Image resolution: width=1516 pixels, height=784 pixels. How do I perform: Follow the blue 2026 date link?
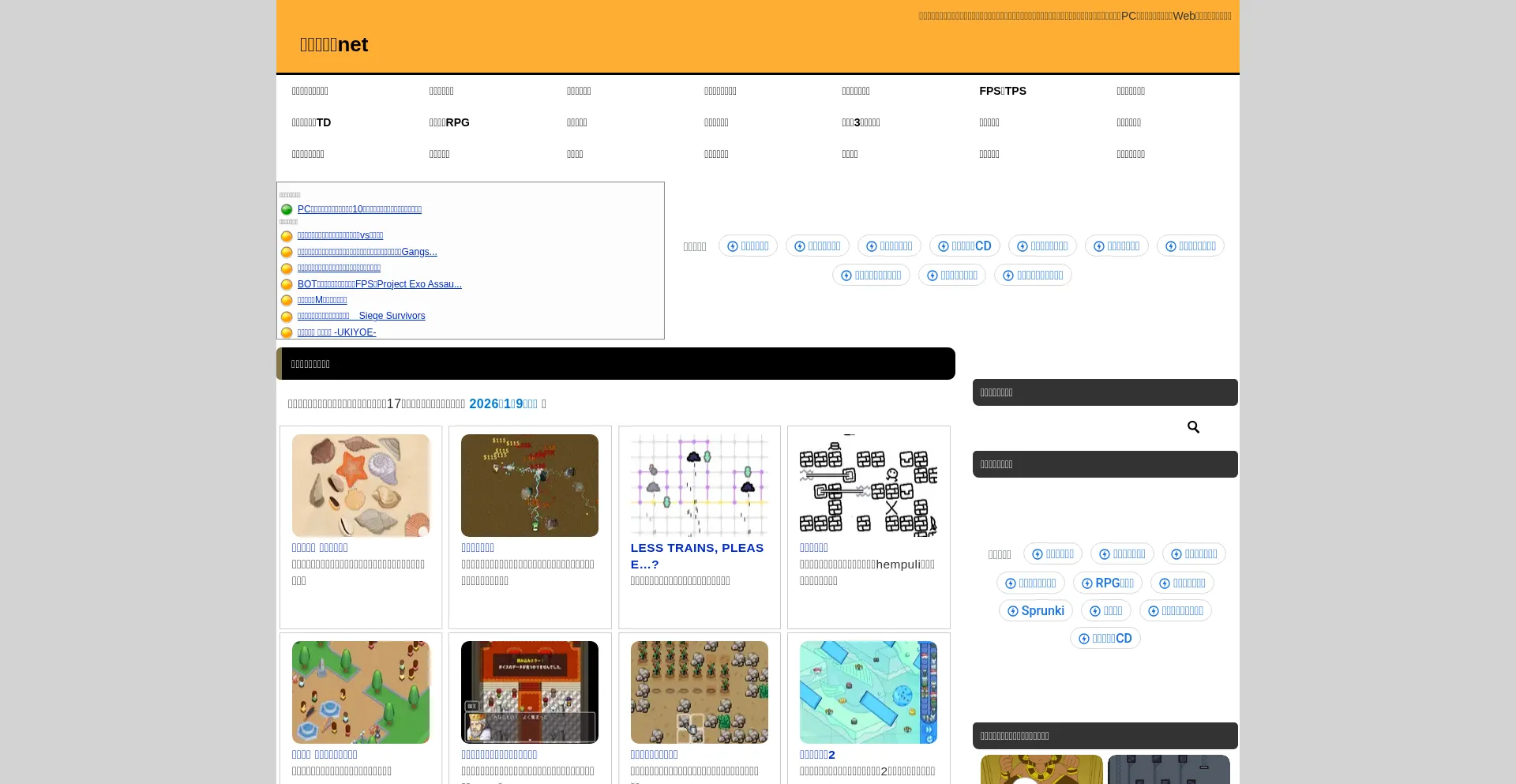(503, 403)
